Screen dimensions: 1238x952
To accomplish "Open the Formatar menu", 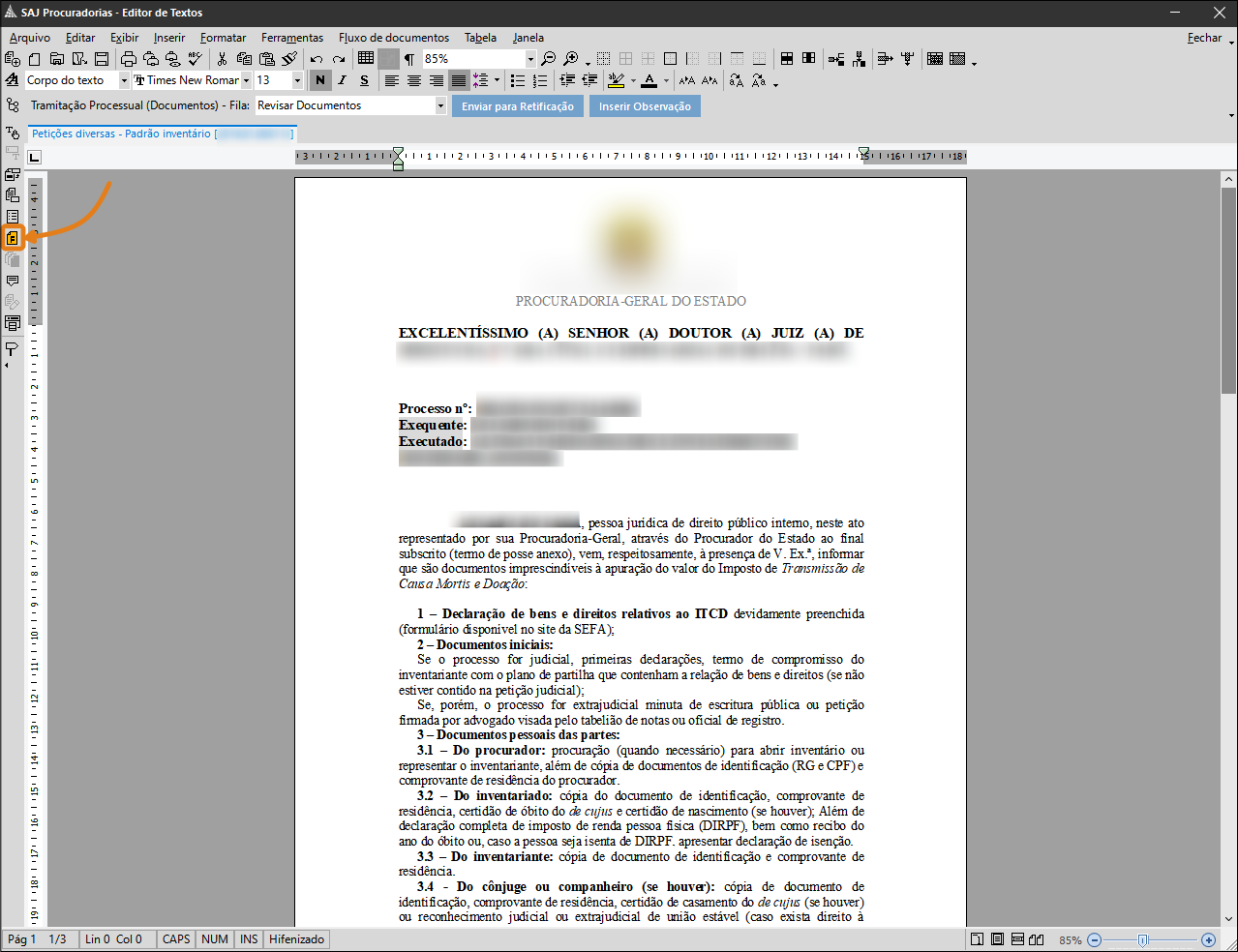I will click(x=223, y=38).
